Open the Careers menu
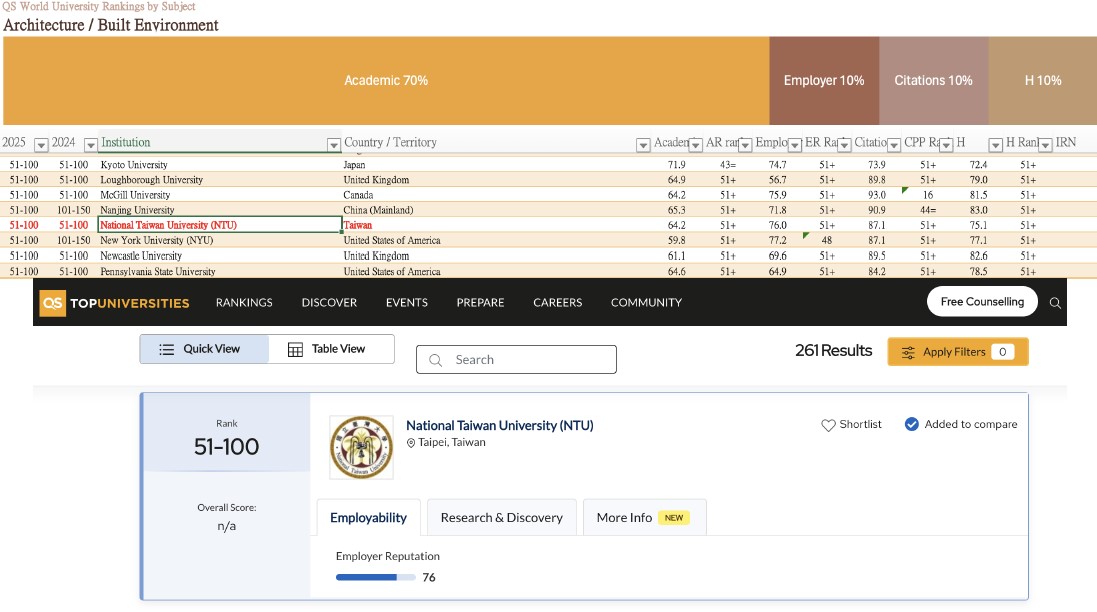 pos(558,303)
